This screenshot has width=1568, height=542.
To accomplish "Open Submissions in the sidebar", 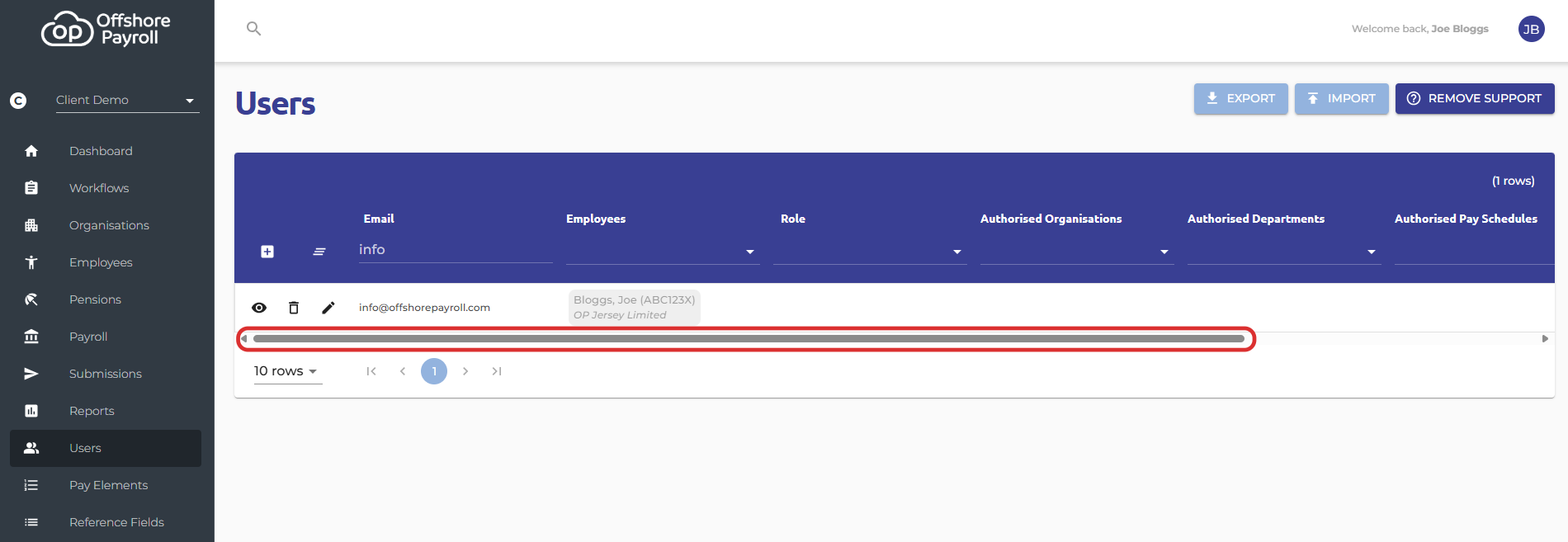I will [x=106, y=374].
